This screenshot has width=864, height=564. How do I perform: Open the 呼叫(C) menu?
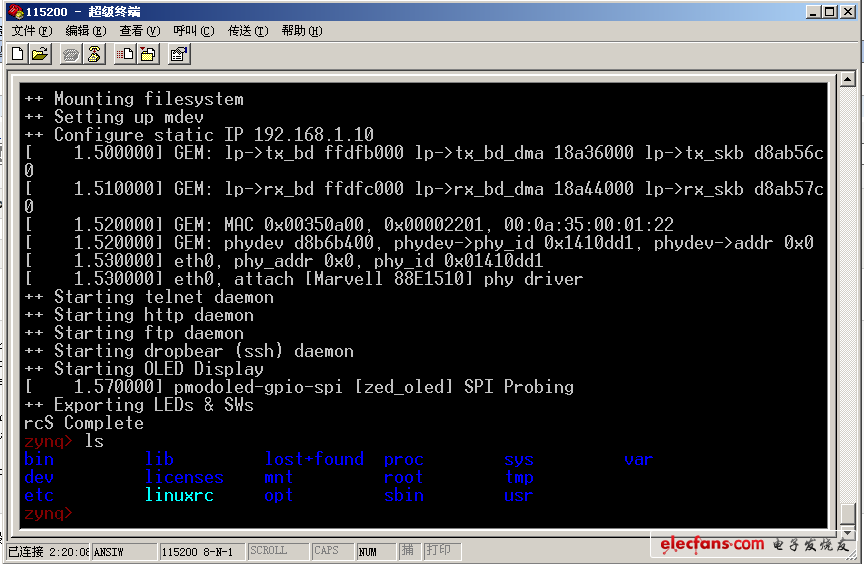[193, 31]
